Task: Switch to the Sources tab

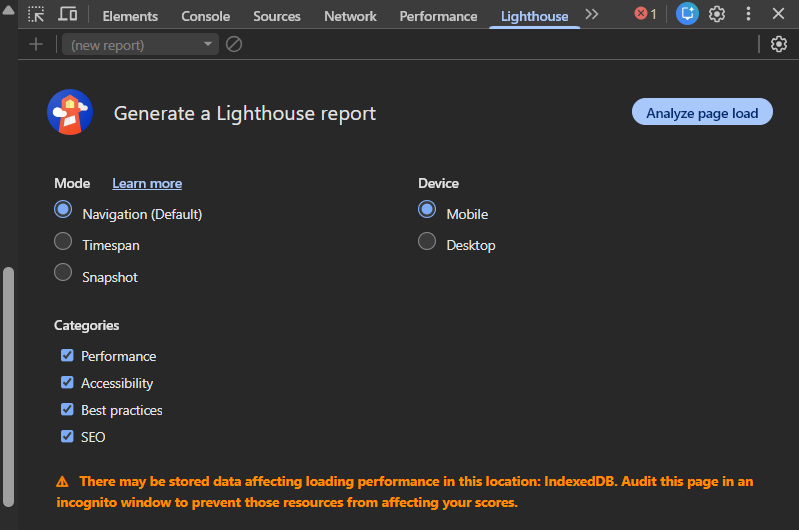Action: [277, 16]
